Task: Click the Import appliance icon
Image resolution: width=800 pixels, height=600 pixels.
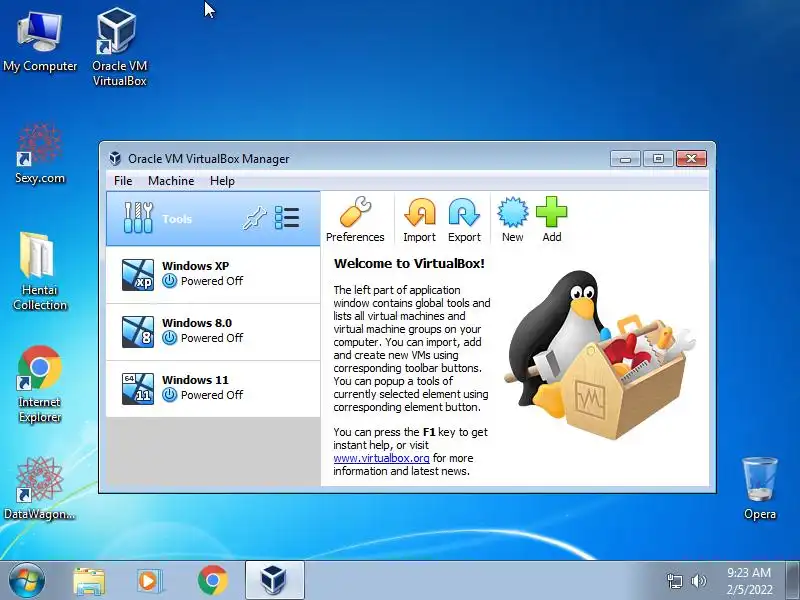Action: [x=419, y=219]
